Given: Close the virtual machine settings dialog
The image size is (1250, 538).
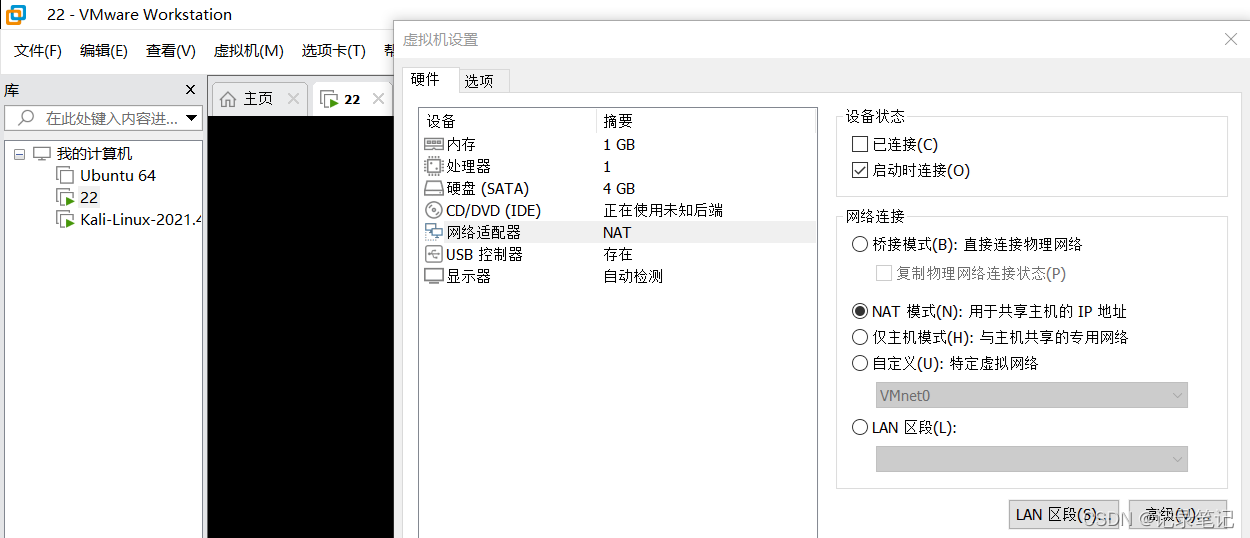Looking at the screenshot, I should coord(1231,39).
